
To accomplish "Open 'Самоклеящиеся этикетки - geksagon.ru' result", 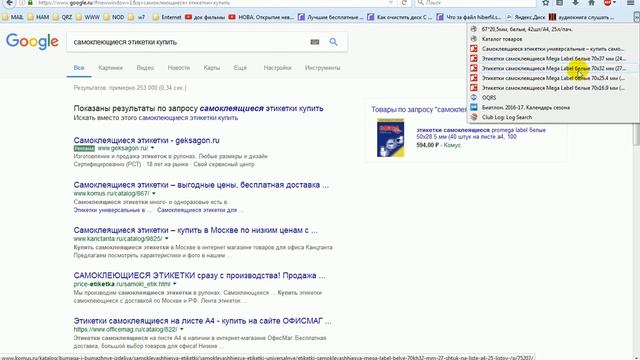I will pos(147,140).
